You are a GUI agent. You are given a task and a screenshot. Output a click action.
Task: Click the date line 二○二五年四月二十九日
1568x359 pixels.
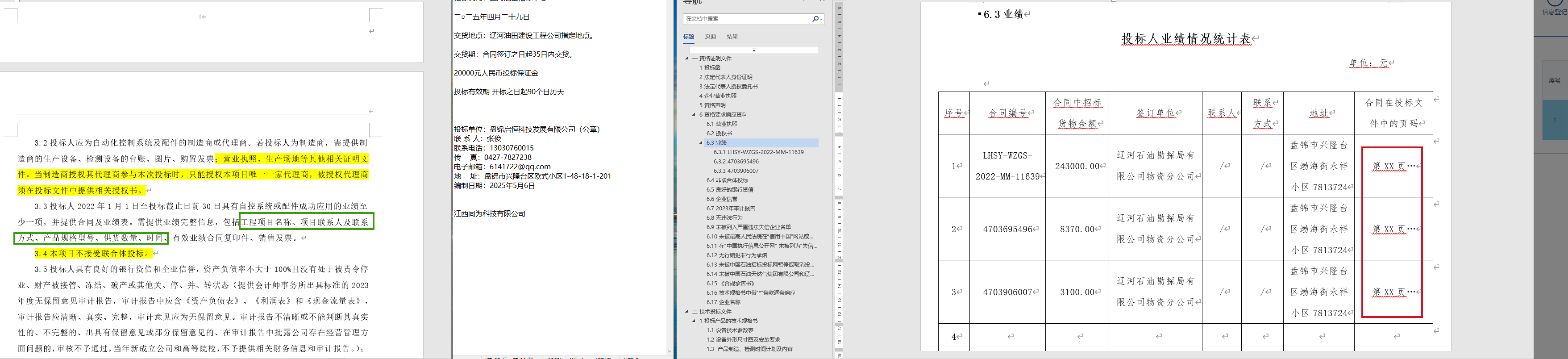(x=492, y=17)
